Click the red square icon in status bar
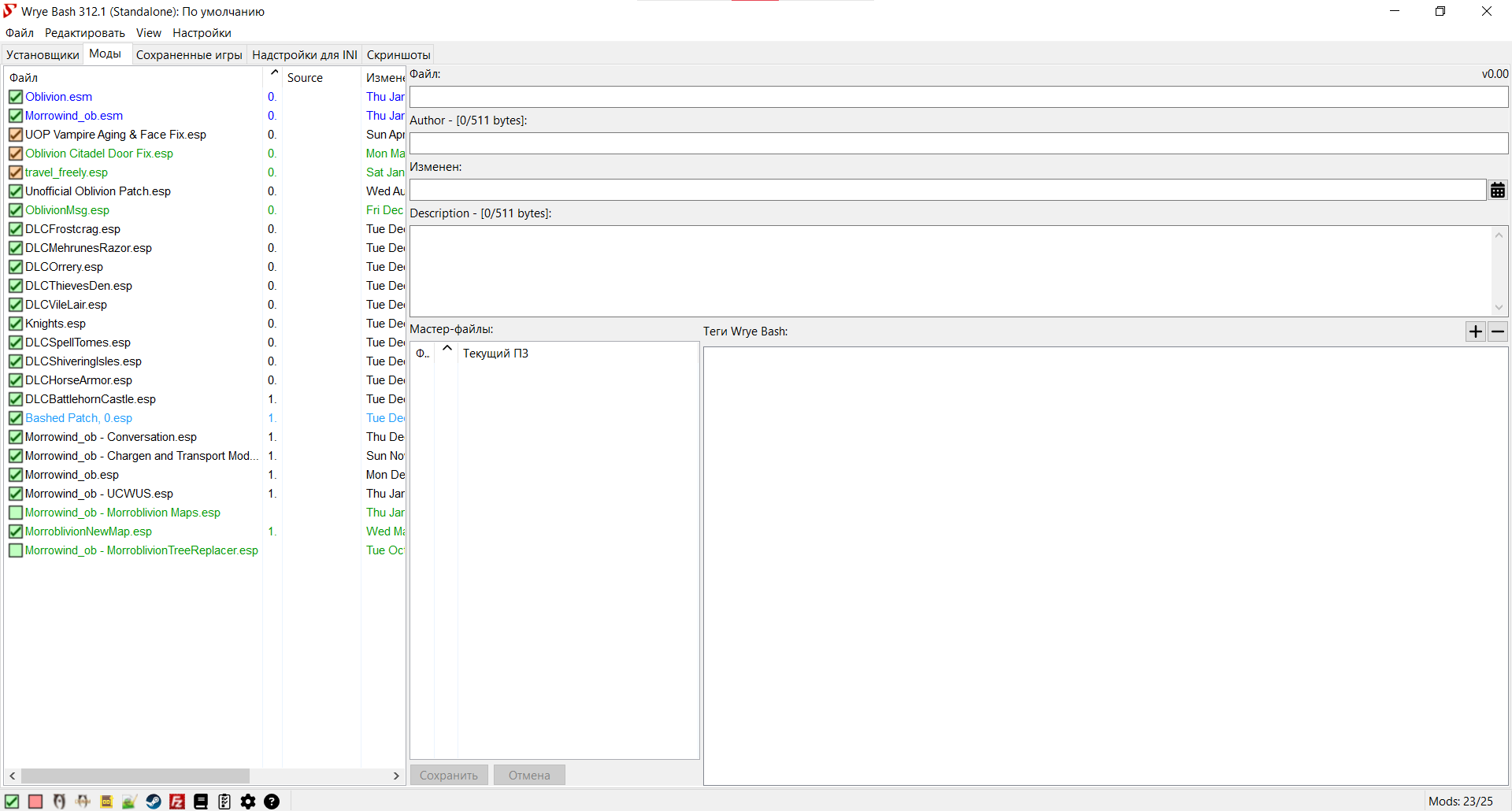Screen dimensions: 1512x811 point(35,802)
